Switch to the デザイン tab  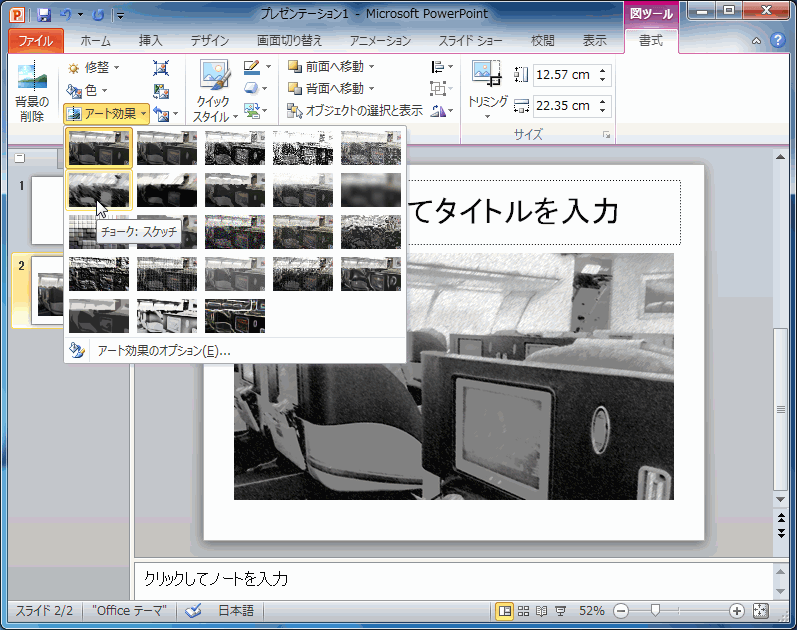pos(209,41)
